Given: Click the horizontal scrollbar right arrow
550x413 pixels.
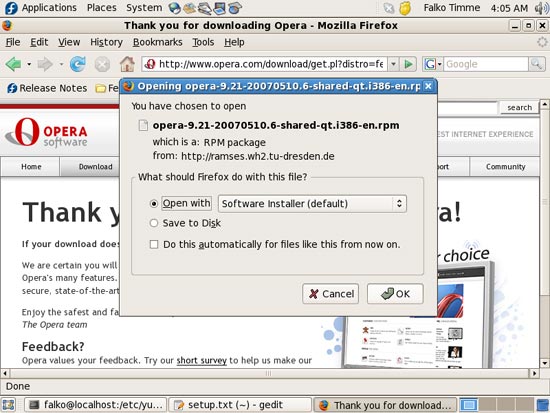Looking at the screenshot, I should pos(534,373).
